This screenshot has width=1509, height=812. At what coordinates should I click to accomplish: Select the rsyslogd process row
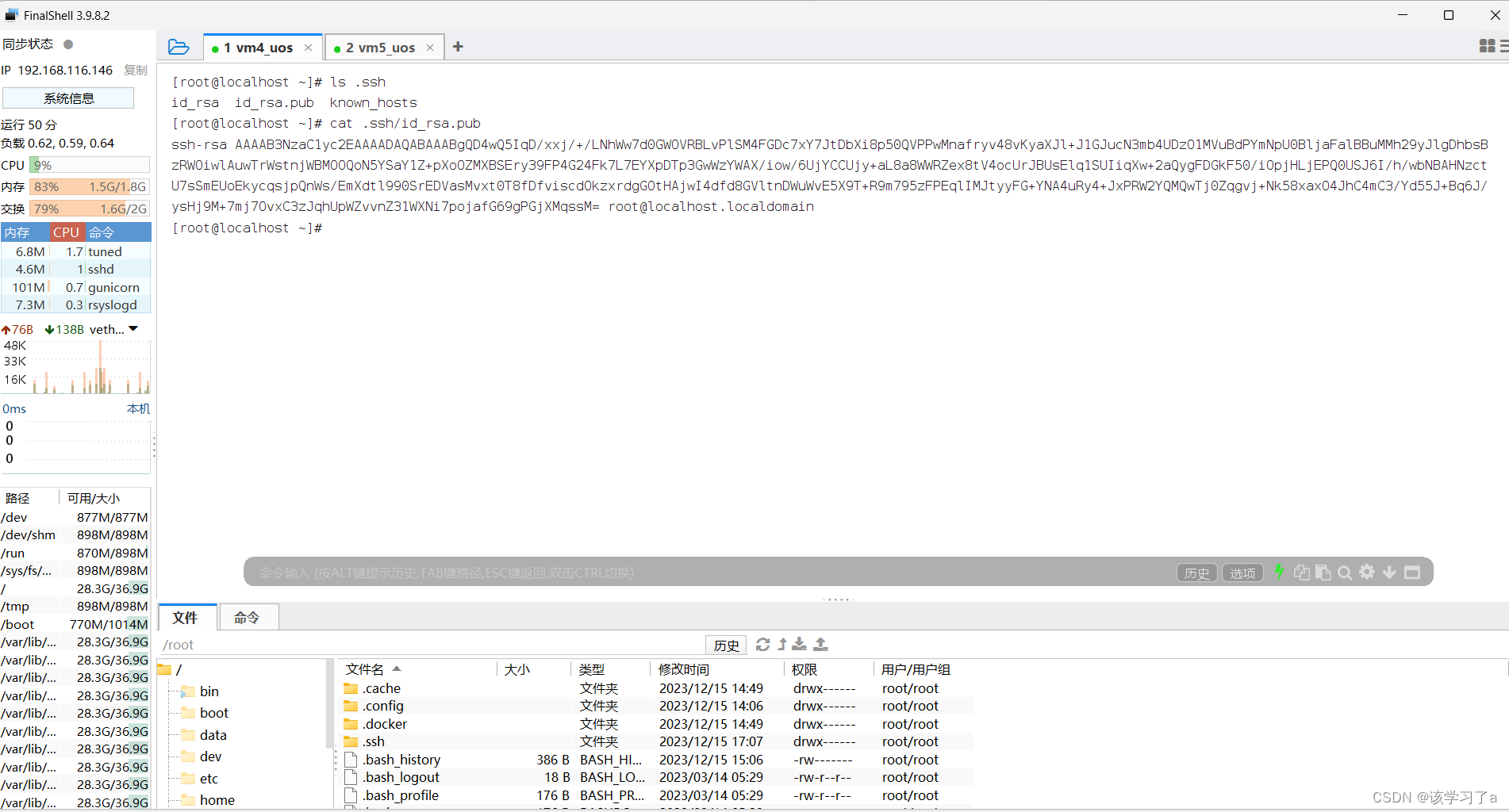(76, 304)
